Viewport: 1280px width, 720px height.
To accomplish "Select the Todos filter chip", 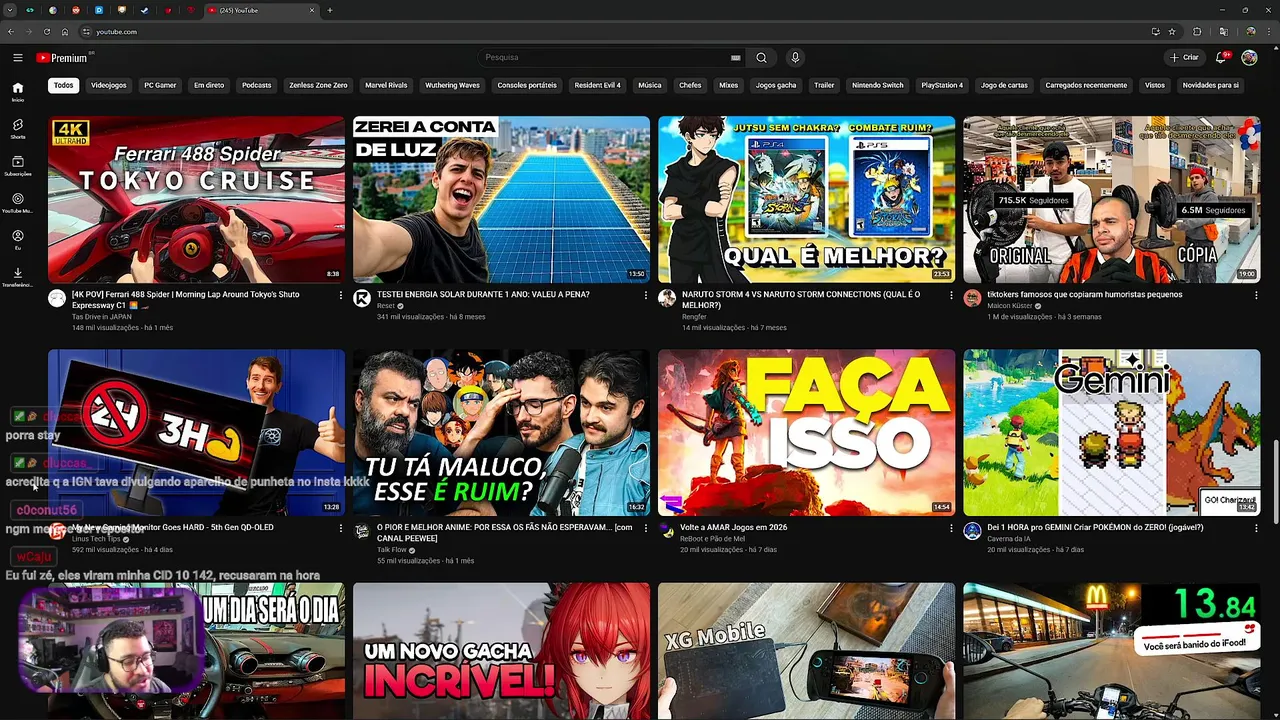I will pos(64,85).
